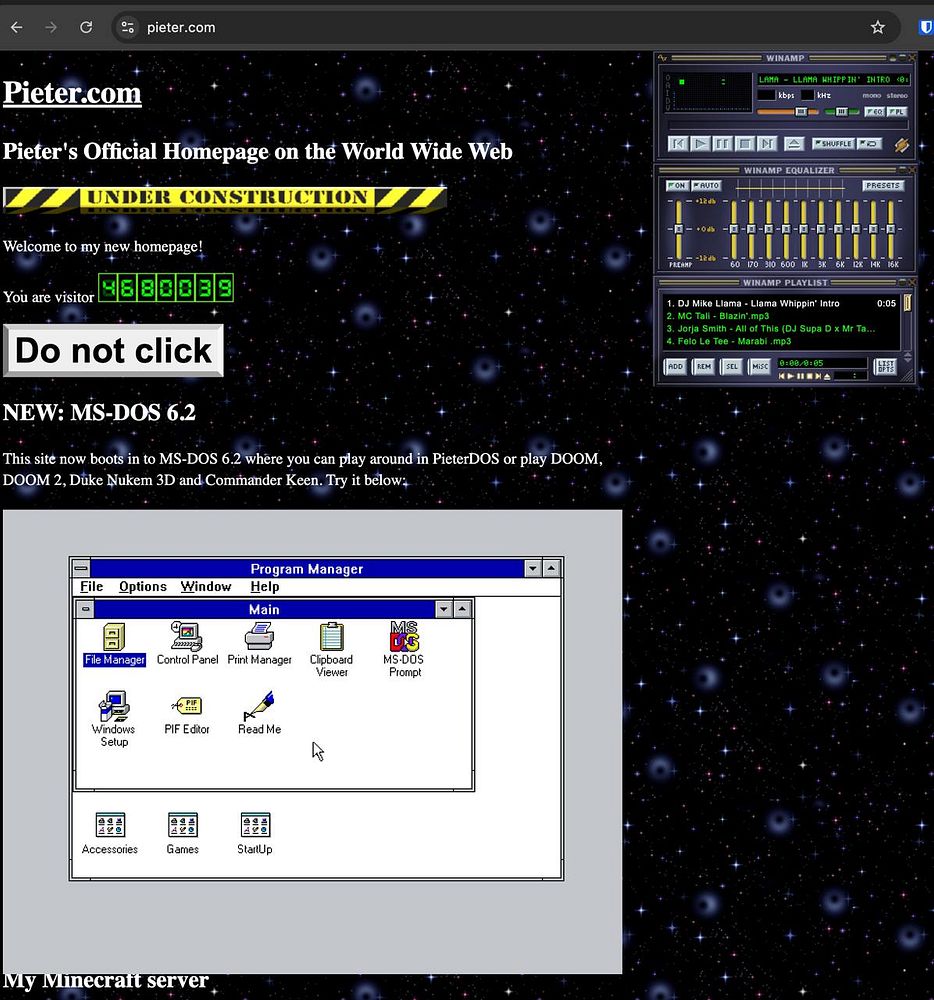Play the track in Winamp
Viewport: 934px width, 1000px height.
click(700, 143)
